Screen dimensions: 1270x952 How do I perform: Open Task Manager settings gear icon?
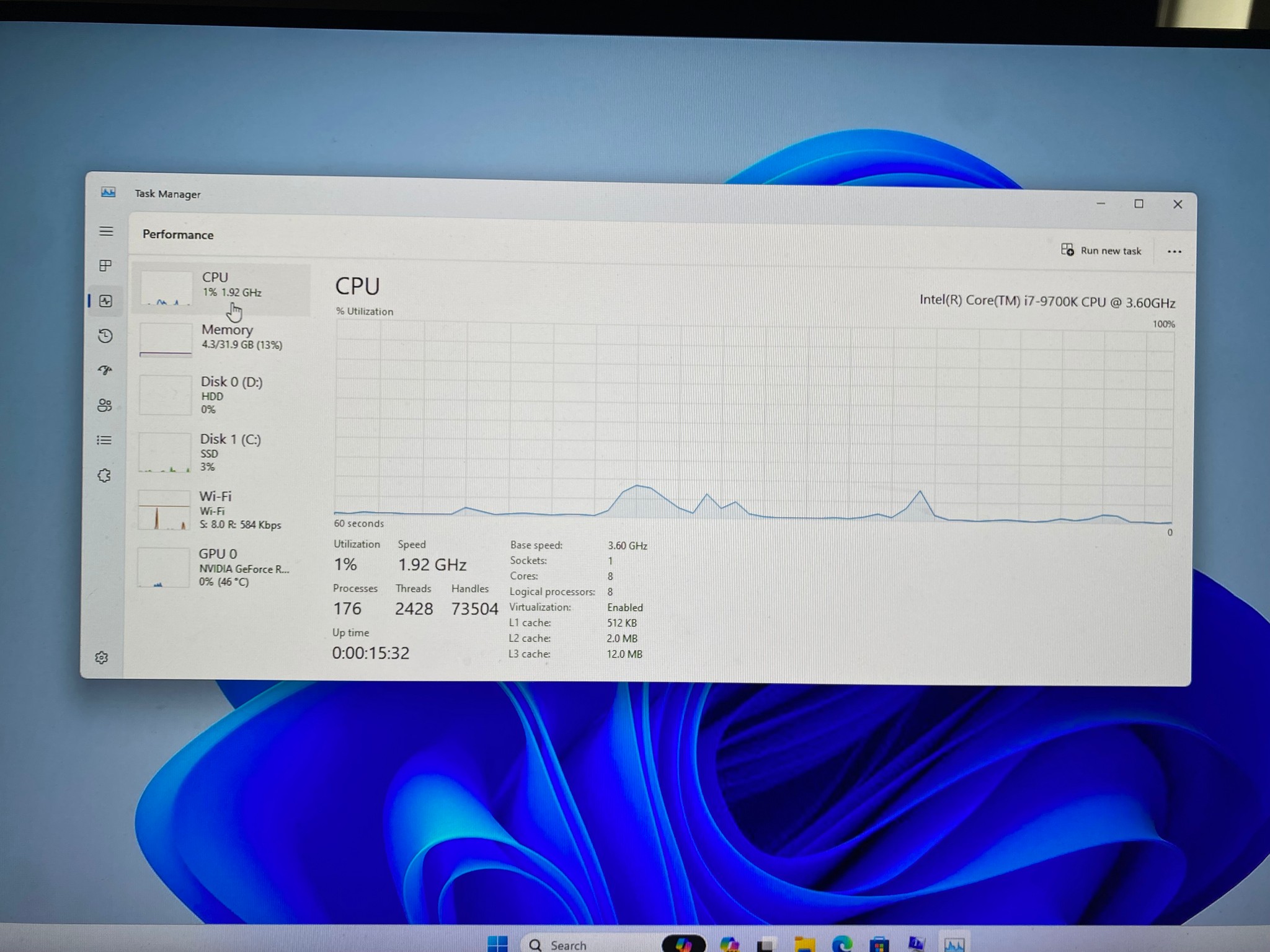click(x=102, y=658)
